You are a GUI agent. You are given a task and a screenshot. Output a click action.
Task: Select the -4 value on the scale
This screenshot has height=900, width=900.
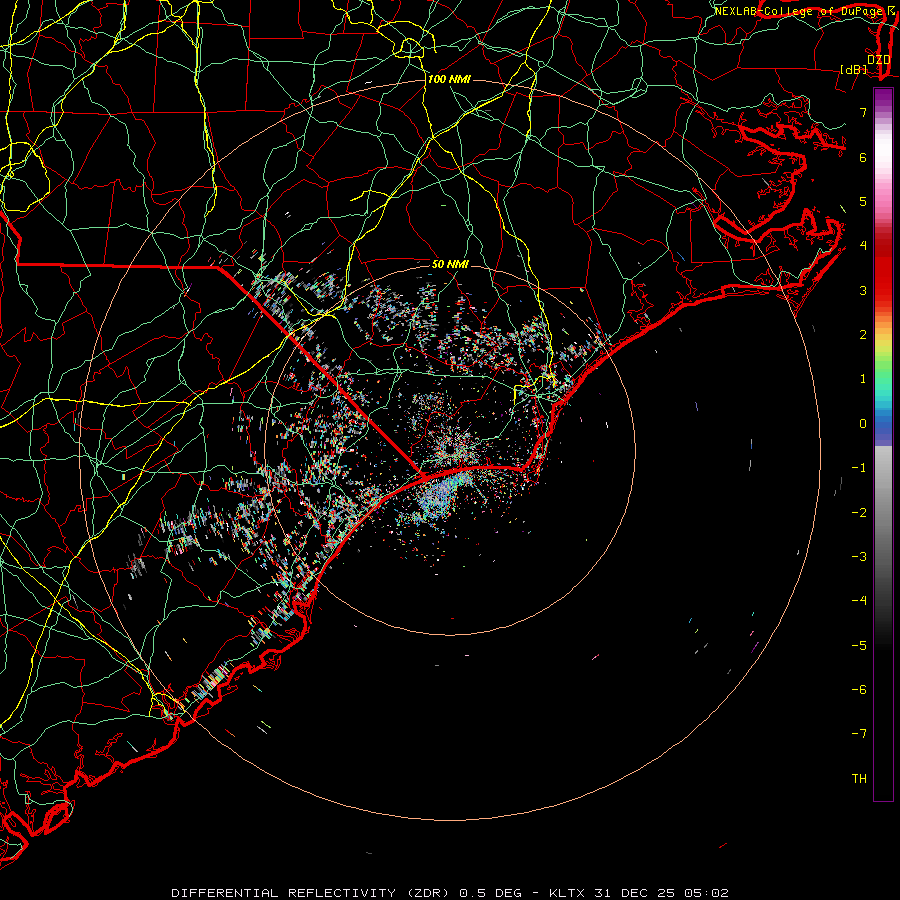859,601
